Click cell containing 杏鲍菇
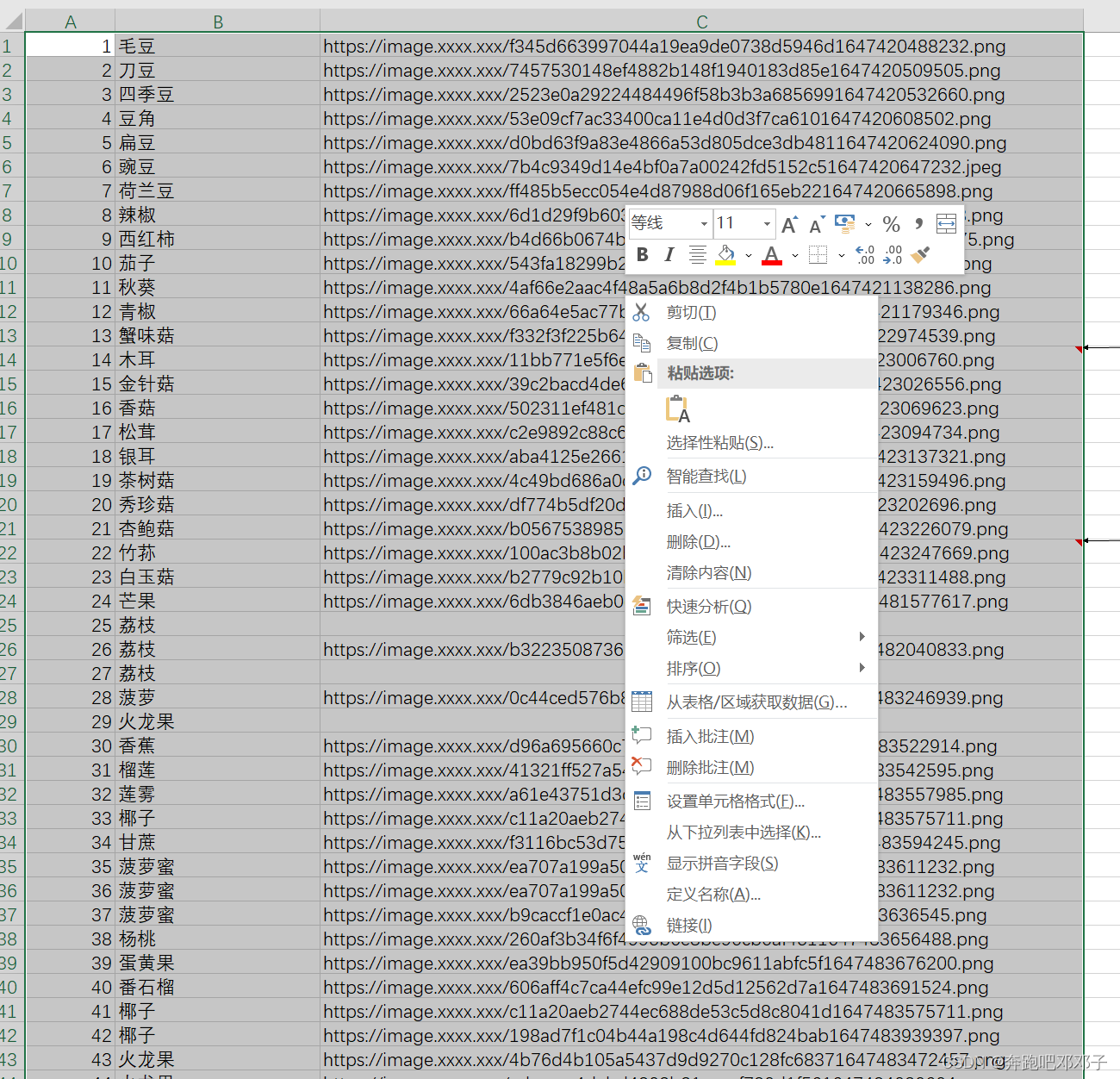Screen dimensions: 1120x1079 click(218, 528)
